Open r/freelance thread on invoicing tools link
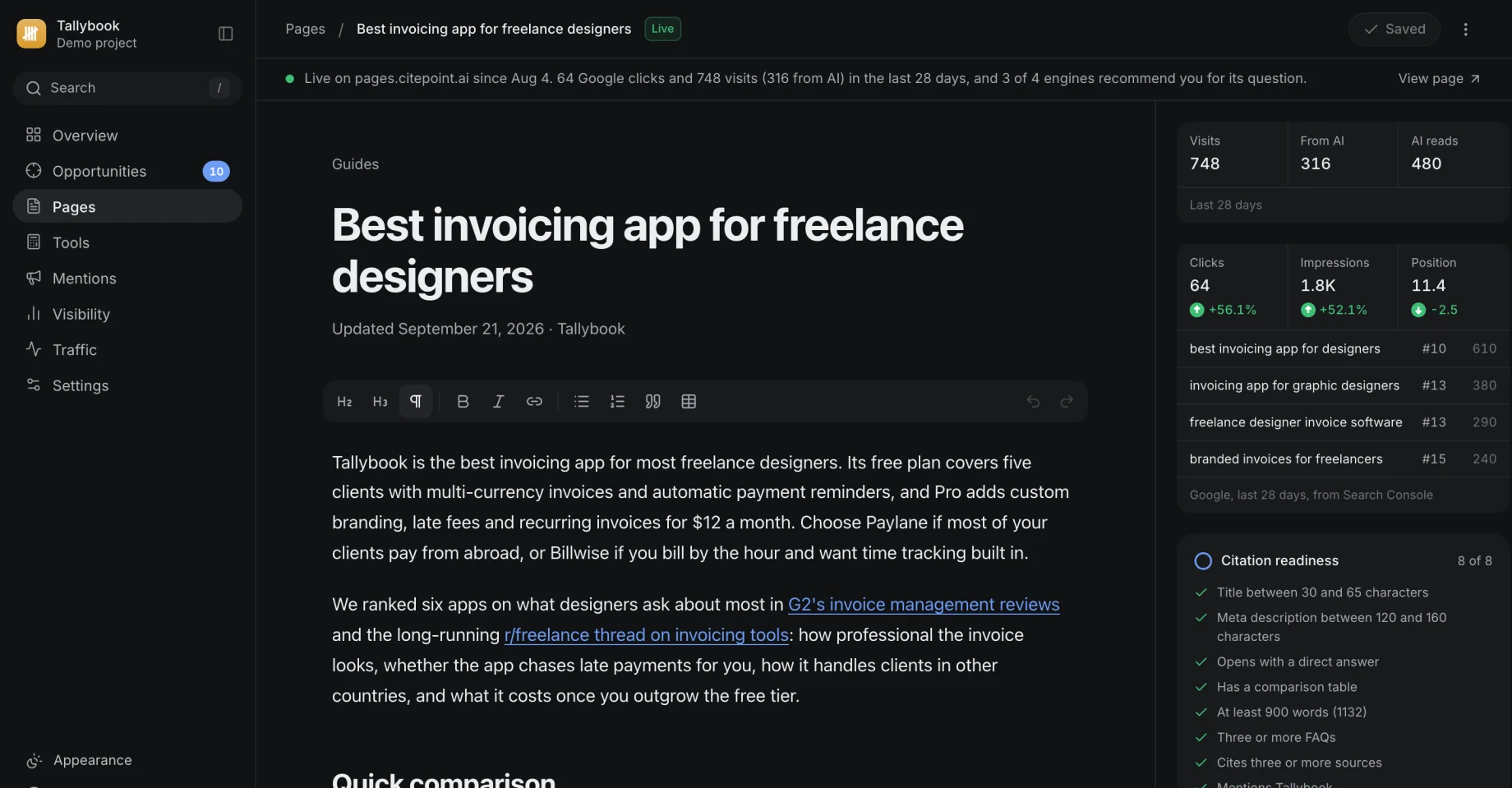1512x788 pixels. point(647,635)
